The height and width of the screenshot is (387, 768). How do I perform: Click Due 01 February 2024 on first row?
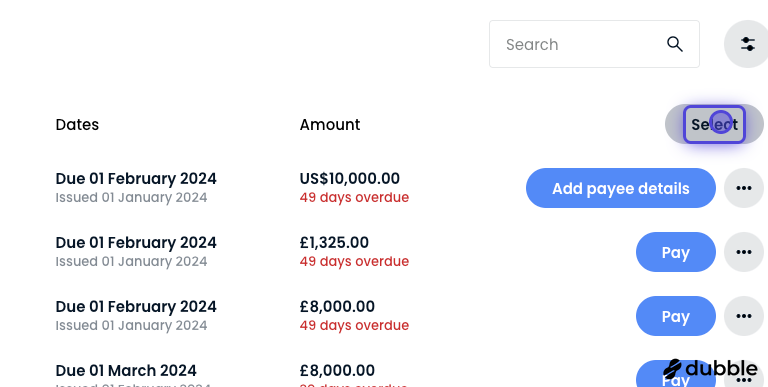(x=136, y=178)
